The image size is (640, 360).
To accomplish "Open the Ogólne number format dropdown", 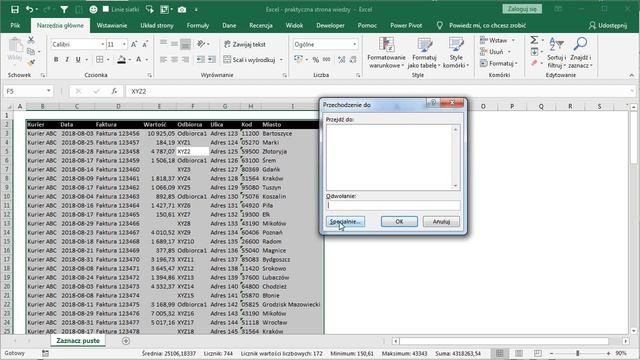I will click(x=354, y=44).
